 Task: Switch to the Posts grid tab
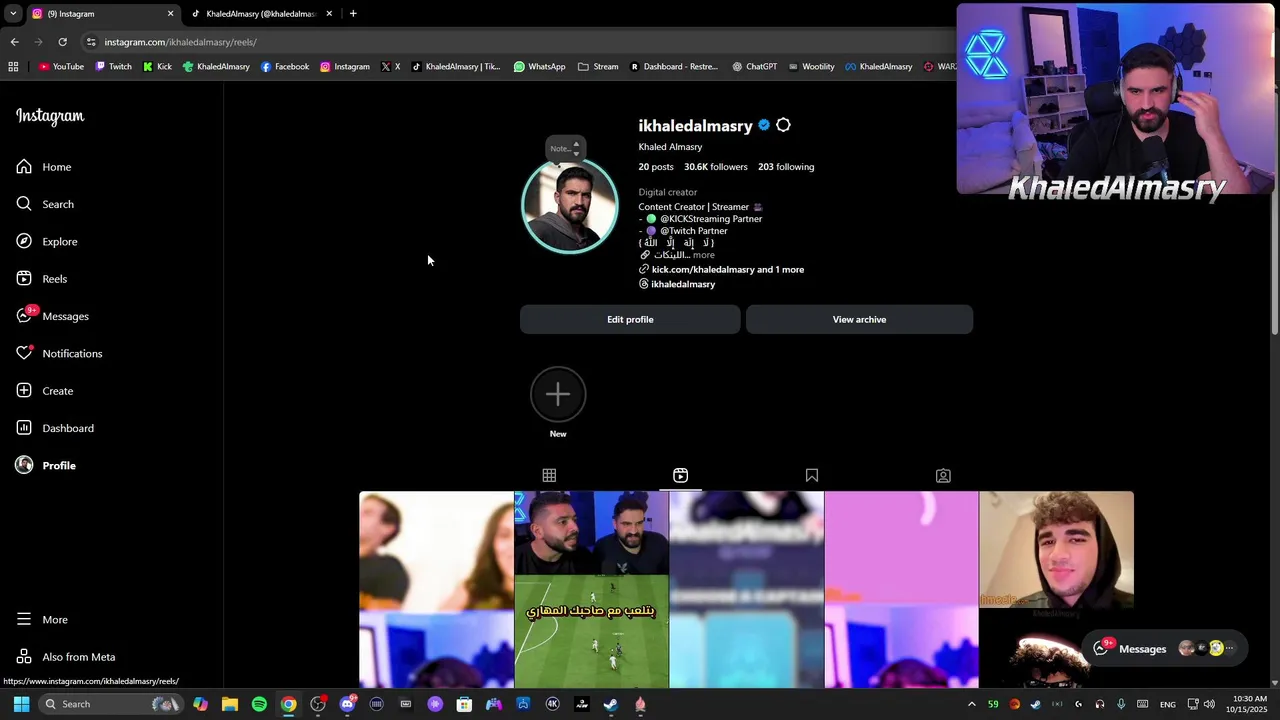coord(549,476)
